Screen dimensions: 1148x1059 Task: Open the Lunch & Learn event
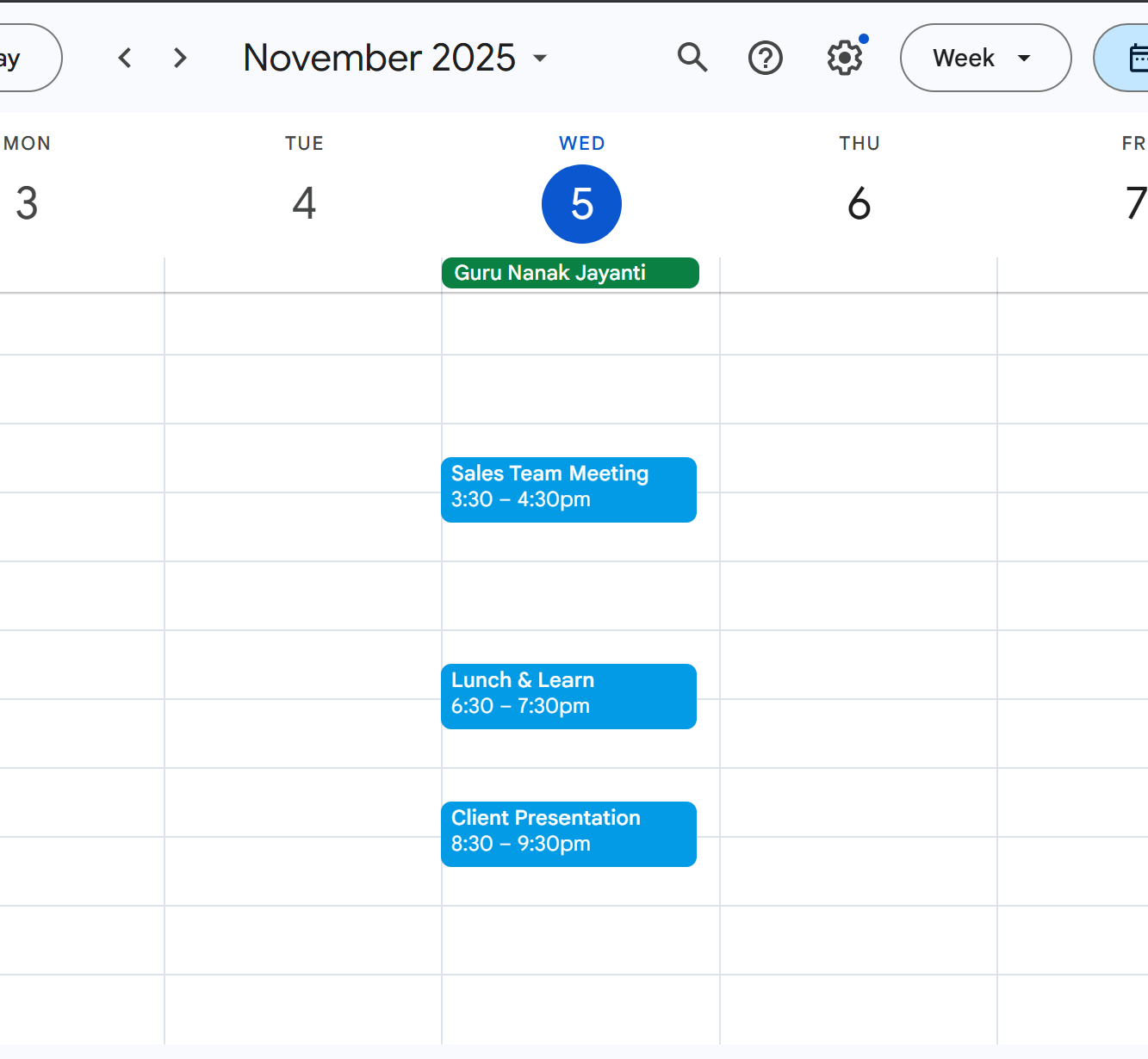(x=568, y=696)
